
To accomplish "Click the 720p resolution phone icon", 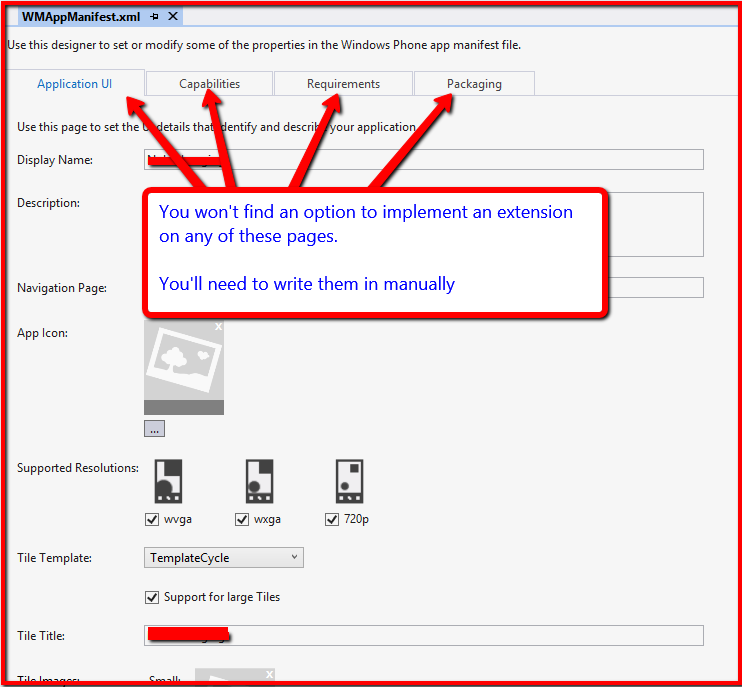I will [349, 481].
